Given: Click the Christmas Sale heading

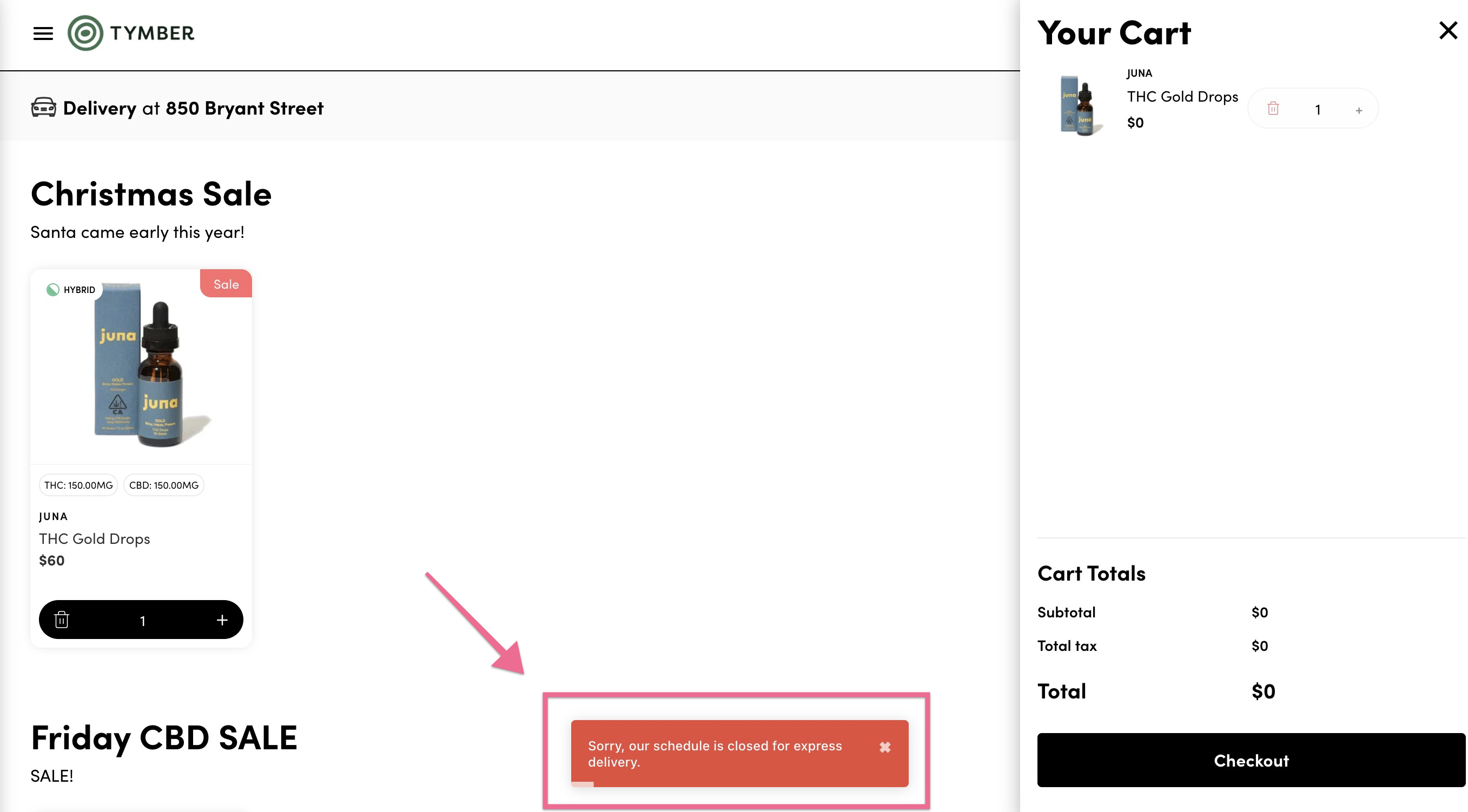Looking at the screenshot, I should click(x=151, y=194).
